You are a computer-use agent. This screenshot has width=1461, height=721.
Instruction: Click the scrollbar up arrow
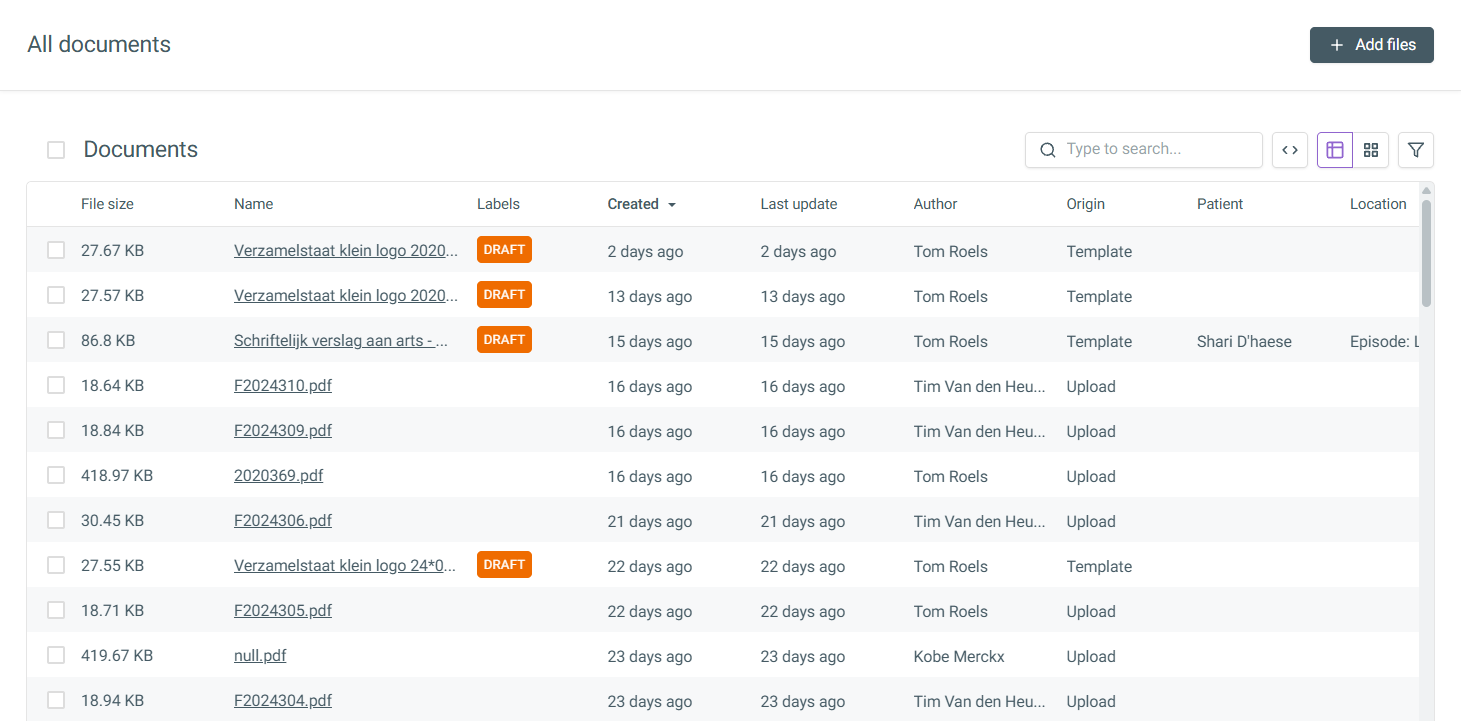[1426, 191]
